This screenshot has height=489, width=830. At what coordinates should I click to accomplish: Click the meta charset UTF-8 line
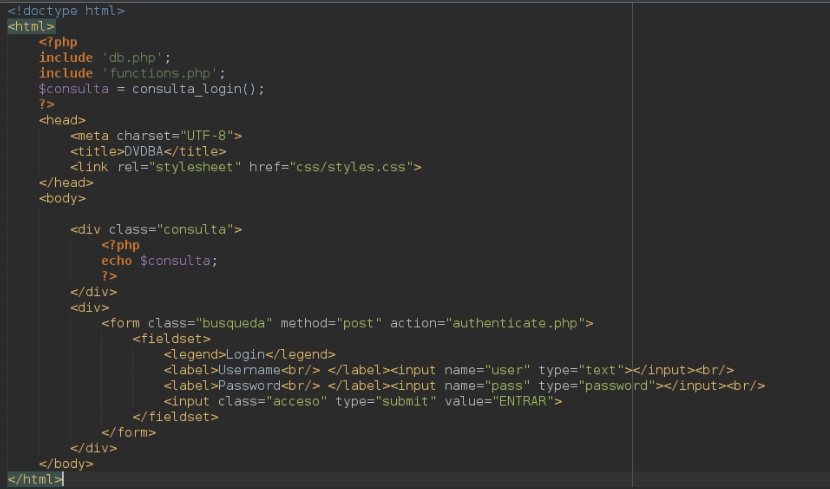coord(156,136)
